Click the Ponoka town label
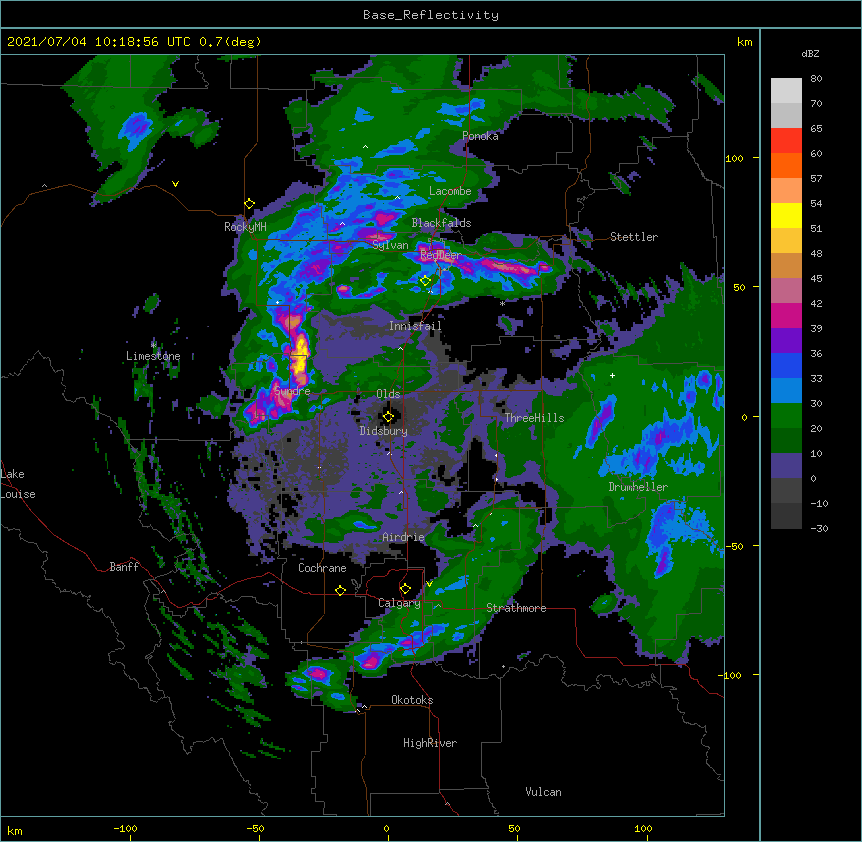 (480, 136)
